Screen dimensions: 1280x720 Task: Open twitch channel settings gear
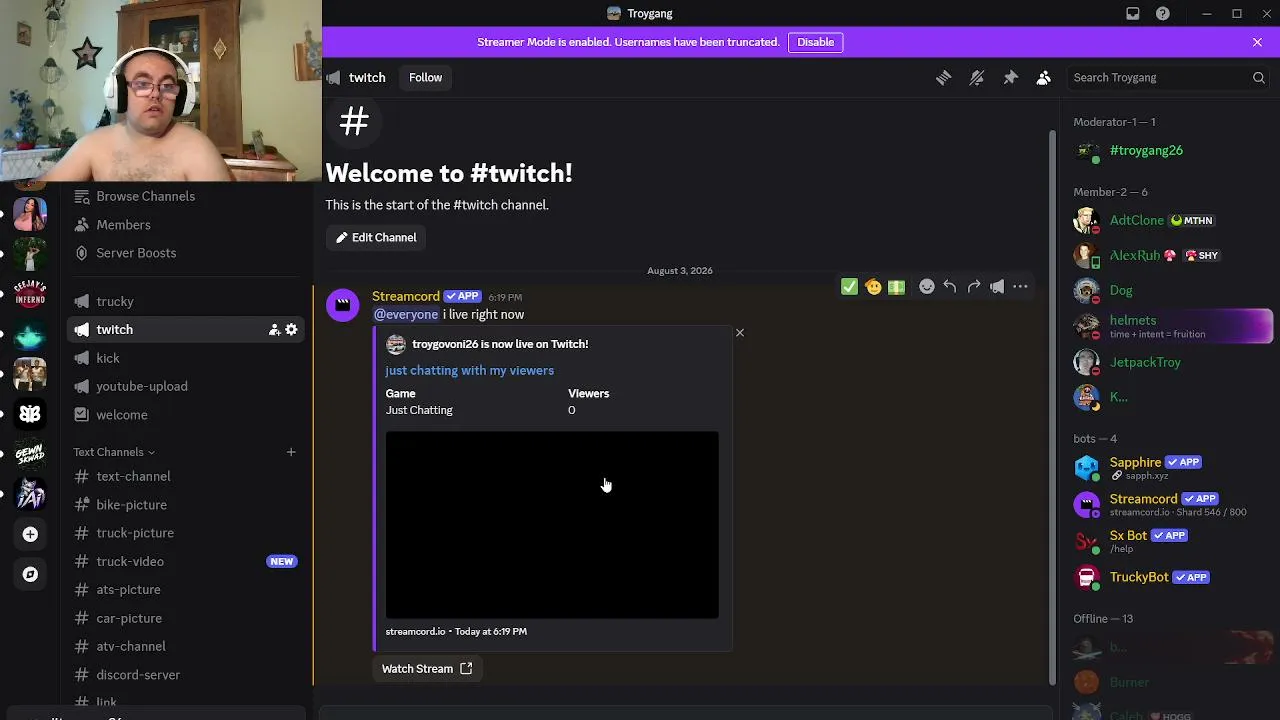(x=291, y=330)
